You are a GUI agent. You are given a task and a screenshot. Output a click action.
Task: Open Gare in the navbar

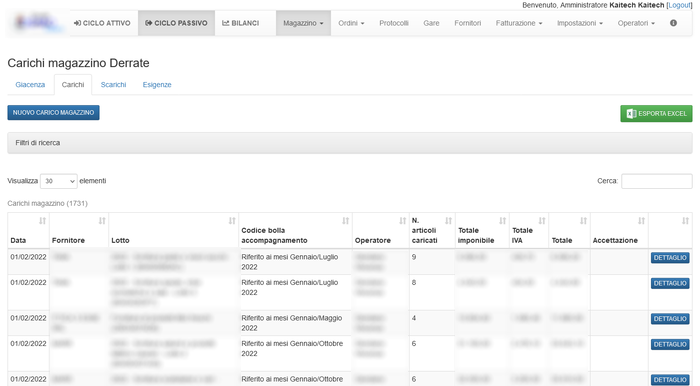431,23
